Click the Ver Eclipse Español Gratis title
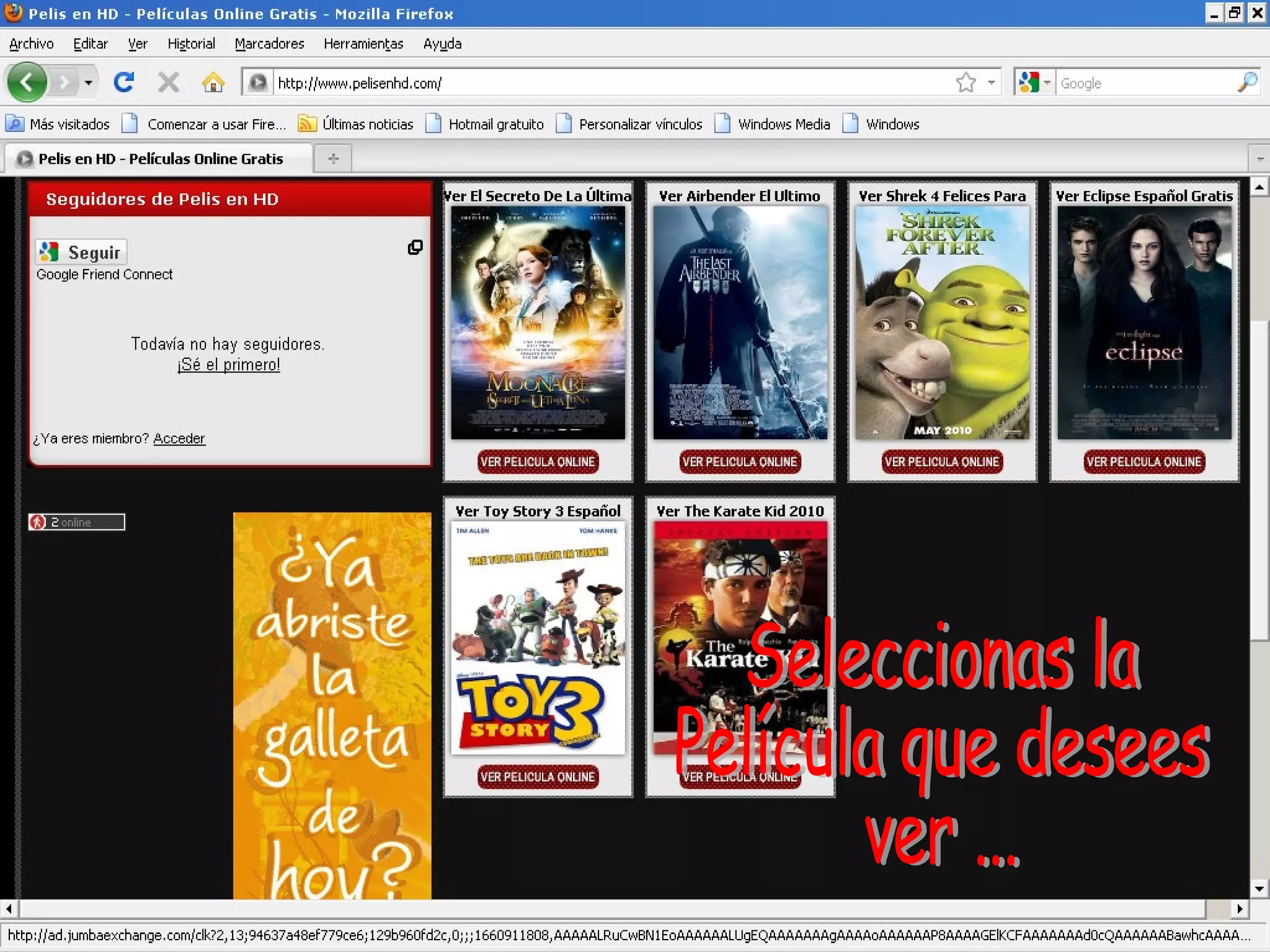Screen dimensions: 1270x952 tap(1144, 196)
